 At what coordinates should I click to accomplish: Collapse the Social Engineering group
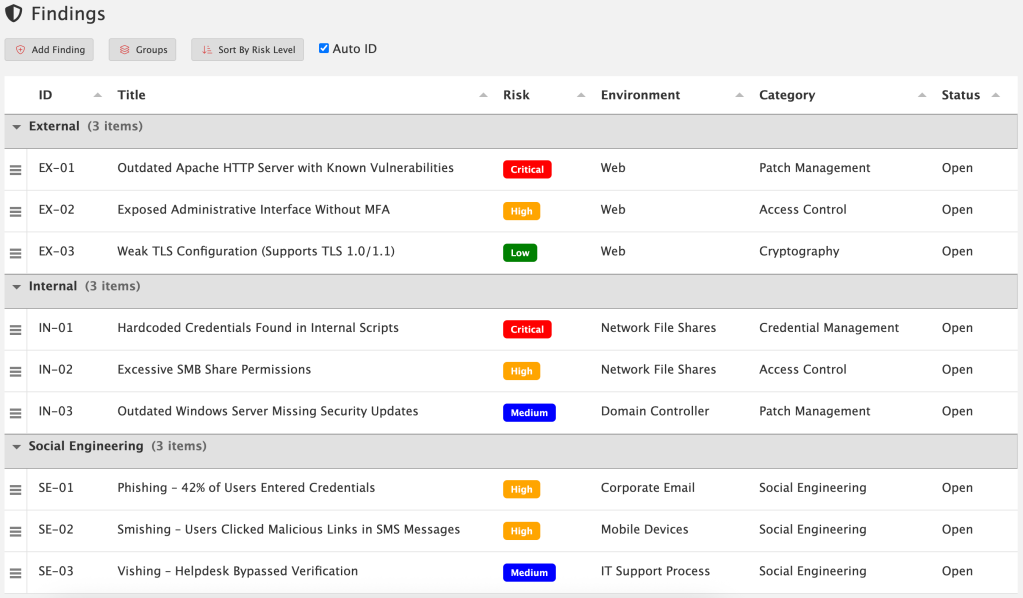(x=17, y=447)
